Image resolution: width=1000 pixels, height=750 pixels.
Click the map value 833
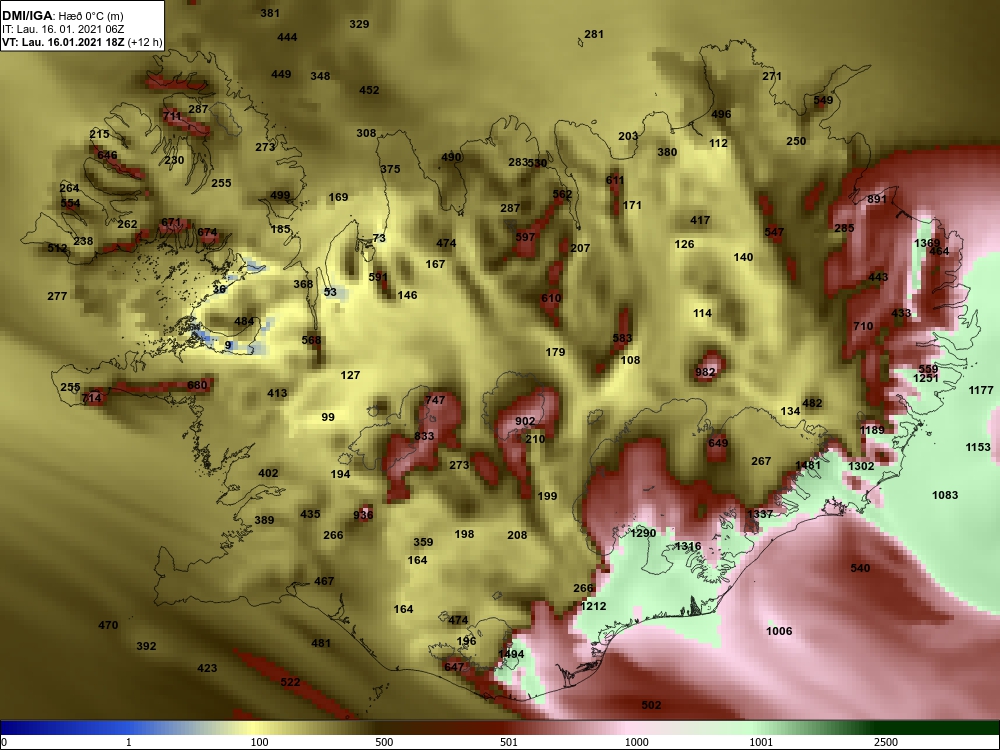click(424, 436)
